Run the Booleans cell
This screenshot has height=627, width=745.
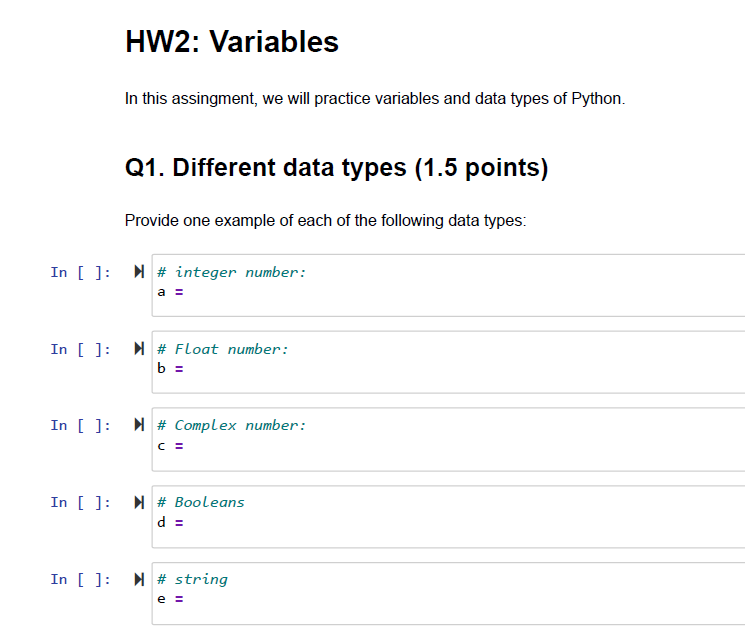point(139,502)
